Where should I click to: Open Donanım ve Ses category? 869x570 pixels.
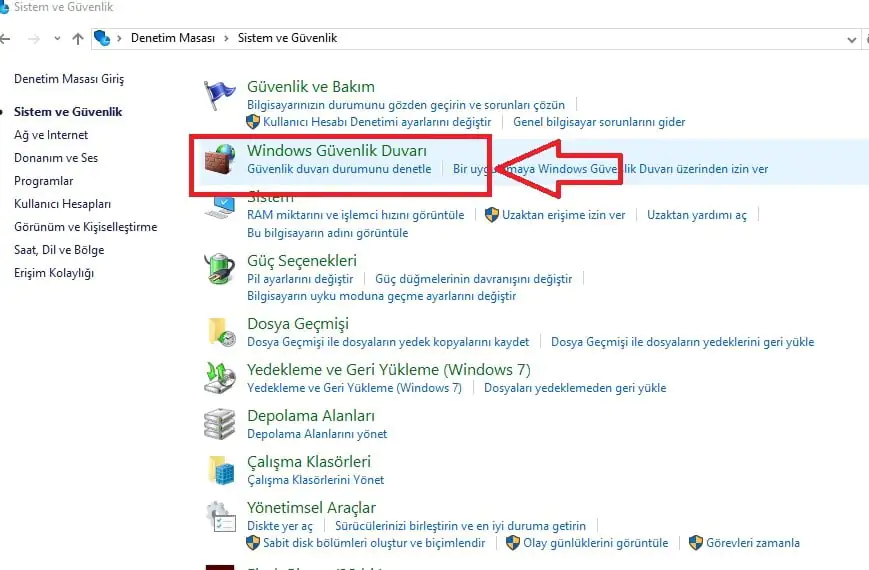56,158
